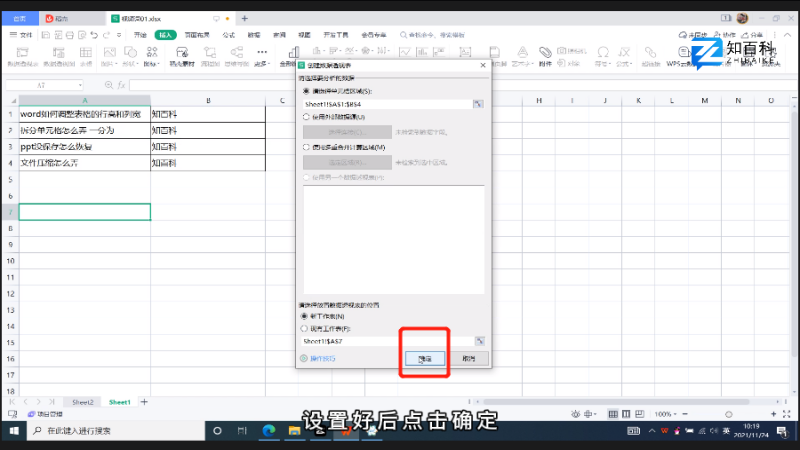Click range picker icon beside Sheet1!$A$7 field

point(478,340)
